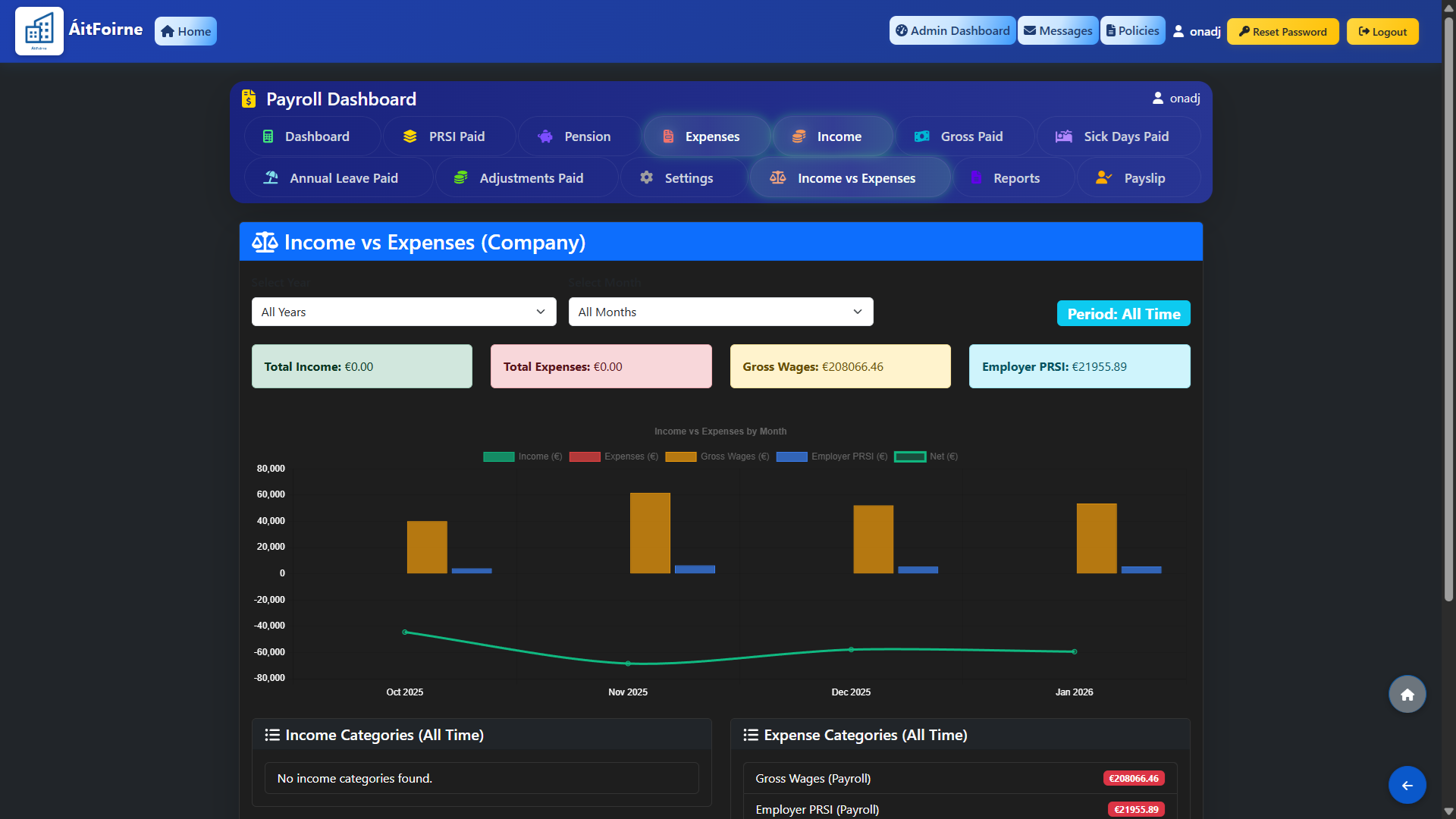This screenshot has width=1456, height=819.
Task: Click the Employer PRSI legend color swatch
Action: pos(791,457)
